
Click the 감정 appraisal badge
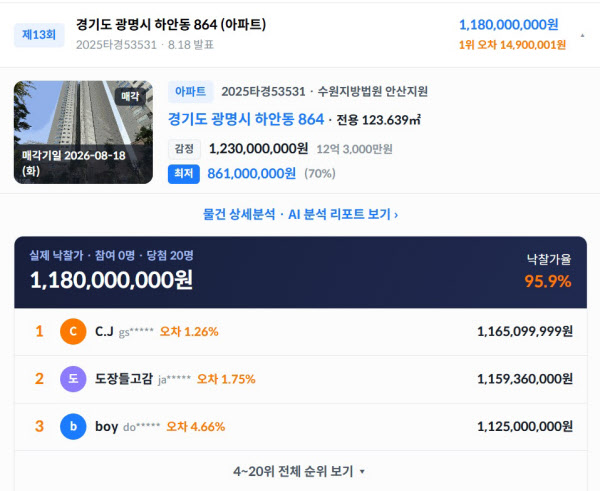coord(184,149)
